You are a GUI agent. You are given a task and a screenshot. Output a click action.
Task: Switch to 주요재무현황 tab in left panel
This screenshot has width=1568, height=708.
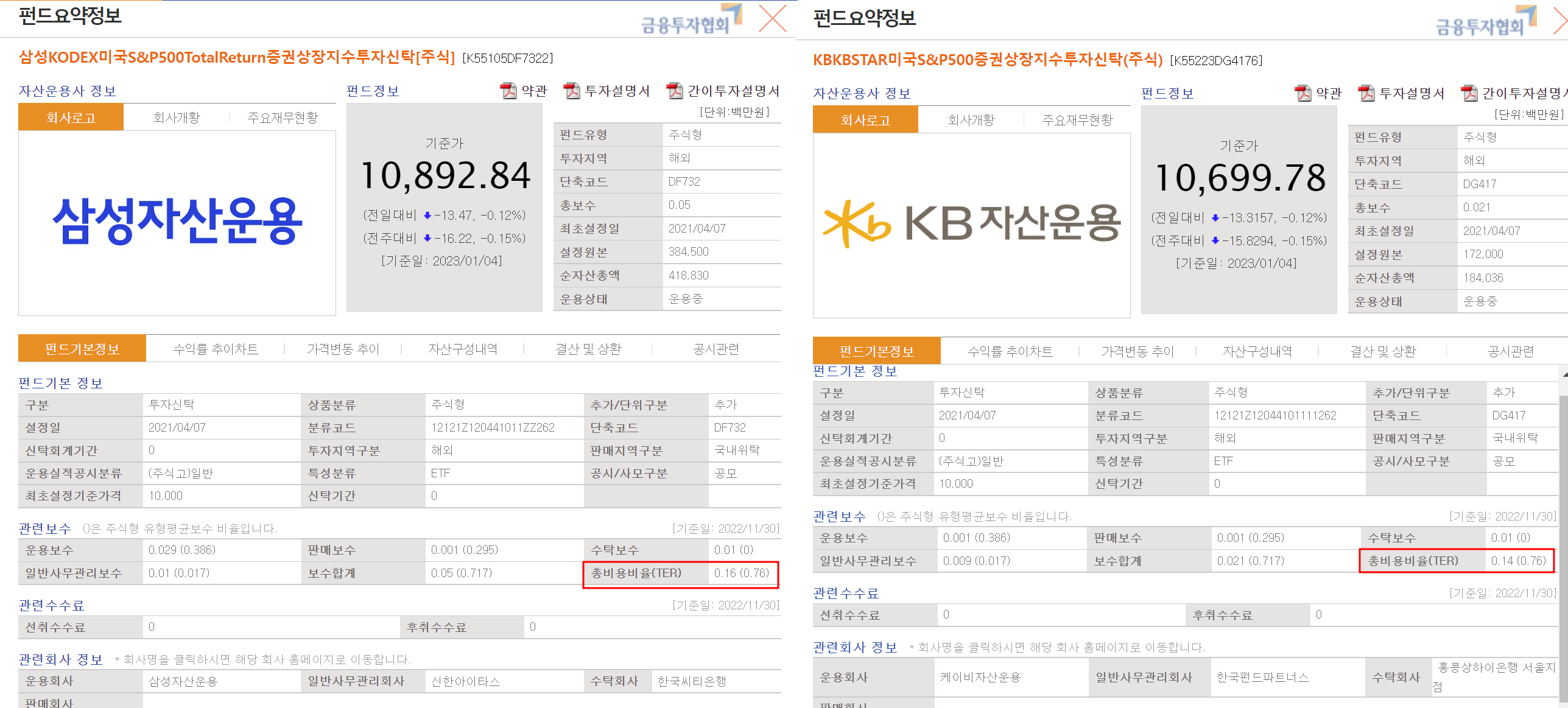pyautogui.click(x=283, y=117)
